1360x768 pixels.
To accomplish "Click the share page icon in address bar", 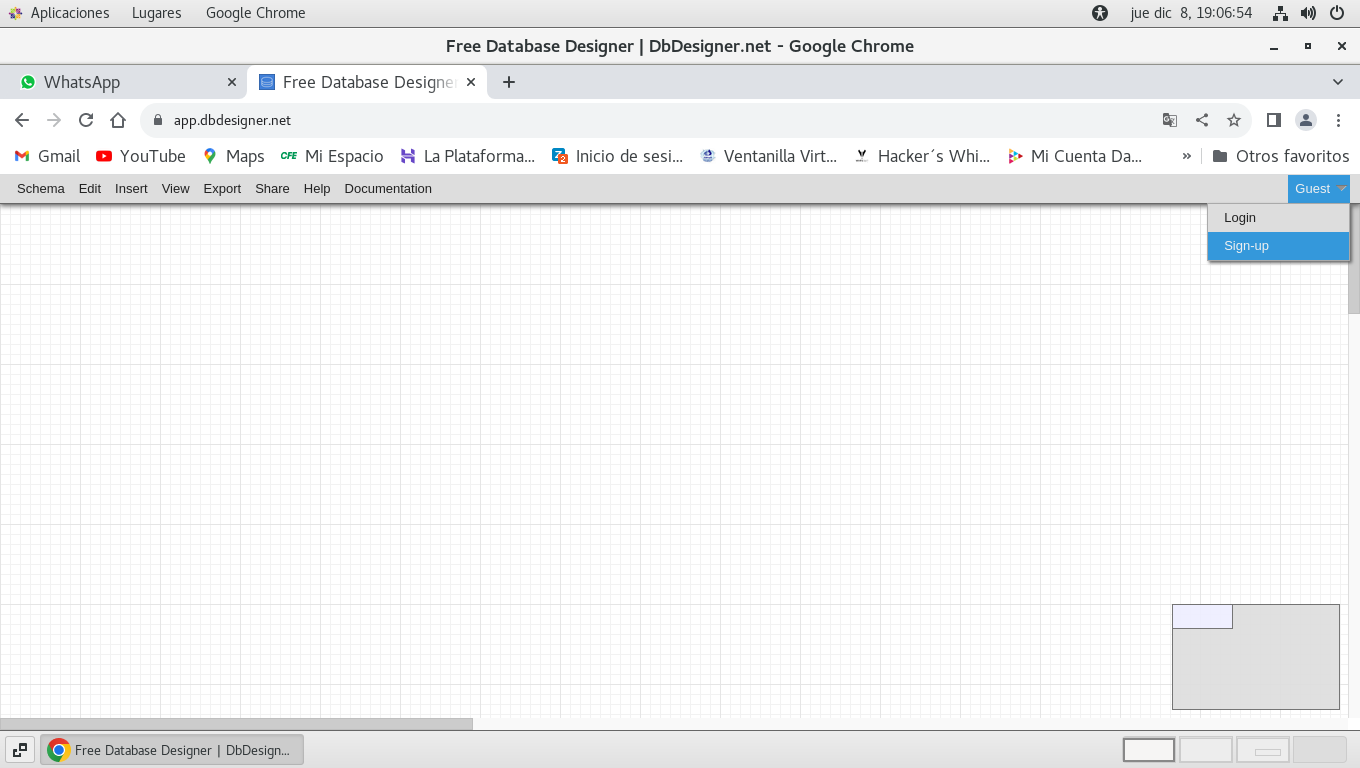I will point(1202,120).
